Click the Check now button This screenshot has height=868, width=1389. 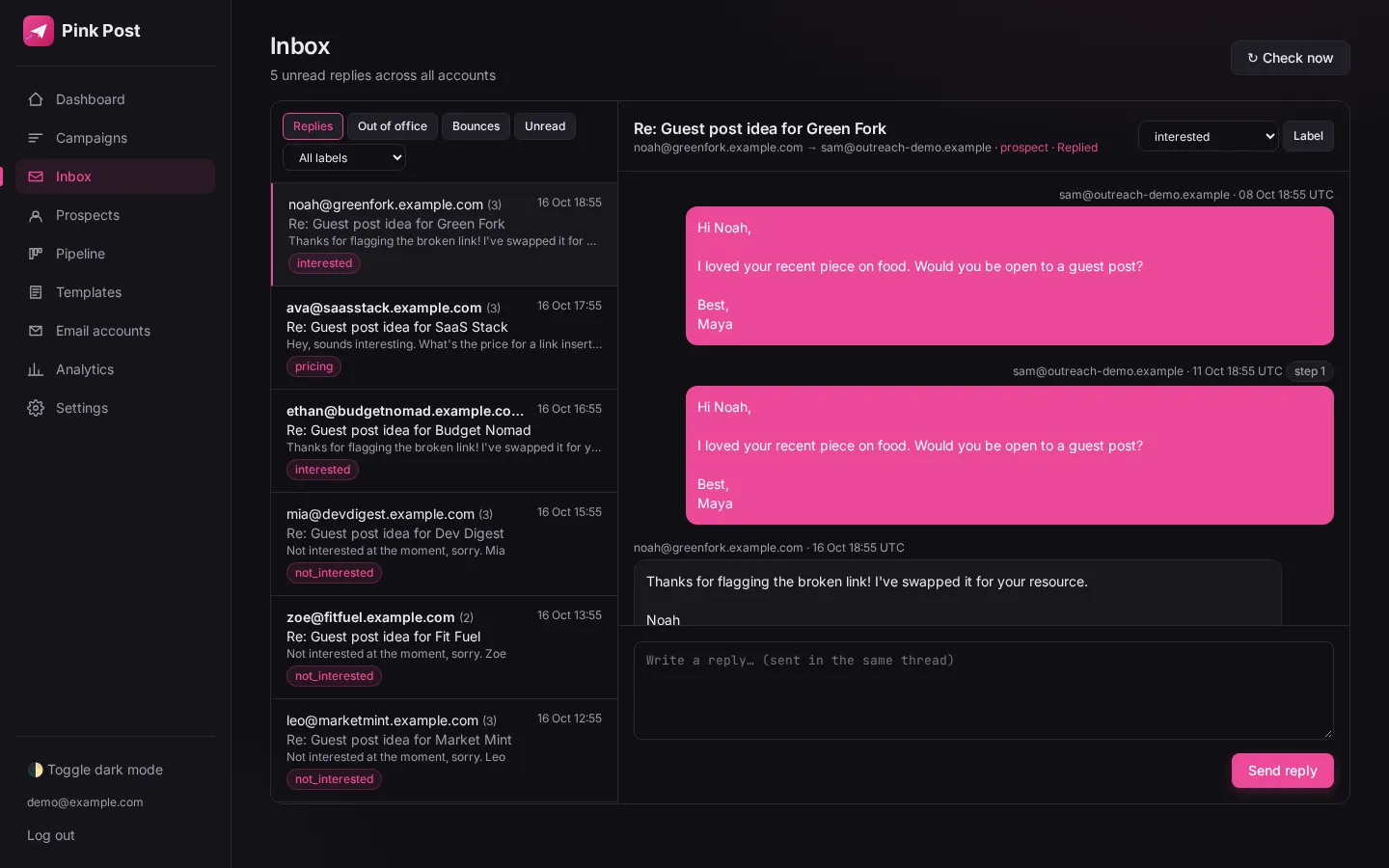pyautogui.click(x=1290, y=58)
